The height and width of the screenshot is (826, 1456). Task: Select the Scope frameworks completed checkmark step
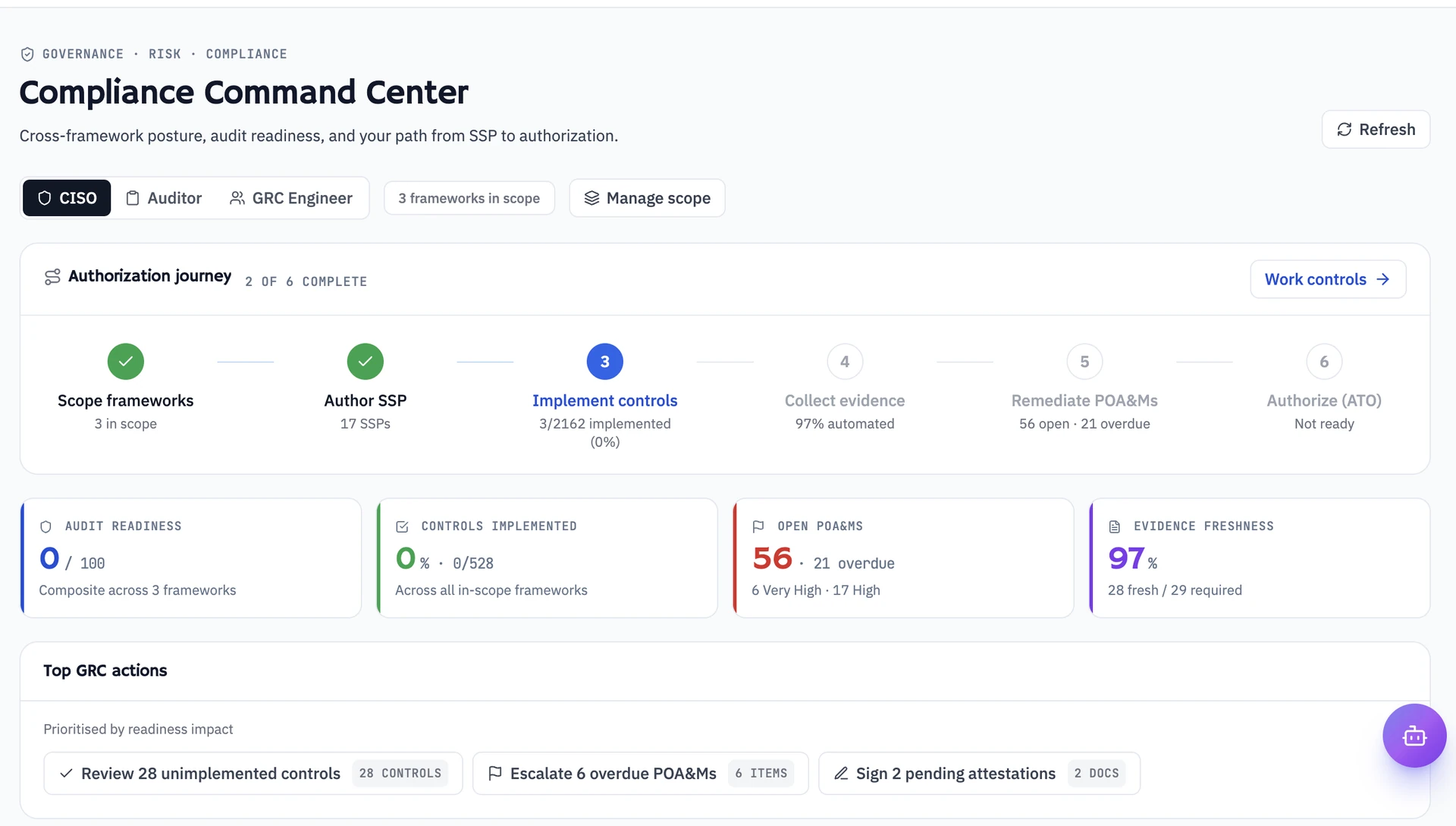coord(126,362)
